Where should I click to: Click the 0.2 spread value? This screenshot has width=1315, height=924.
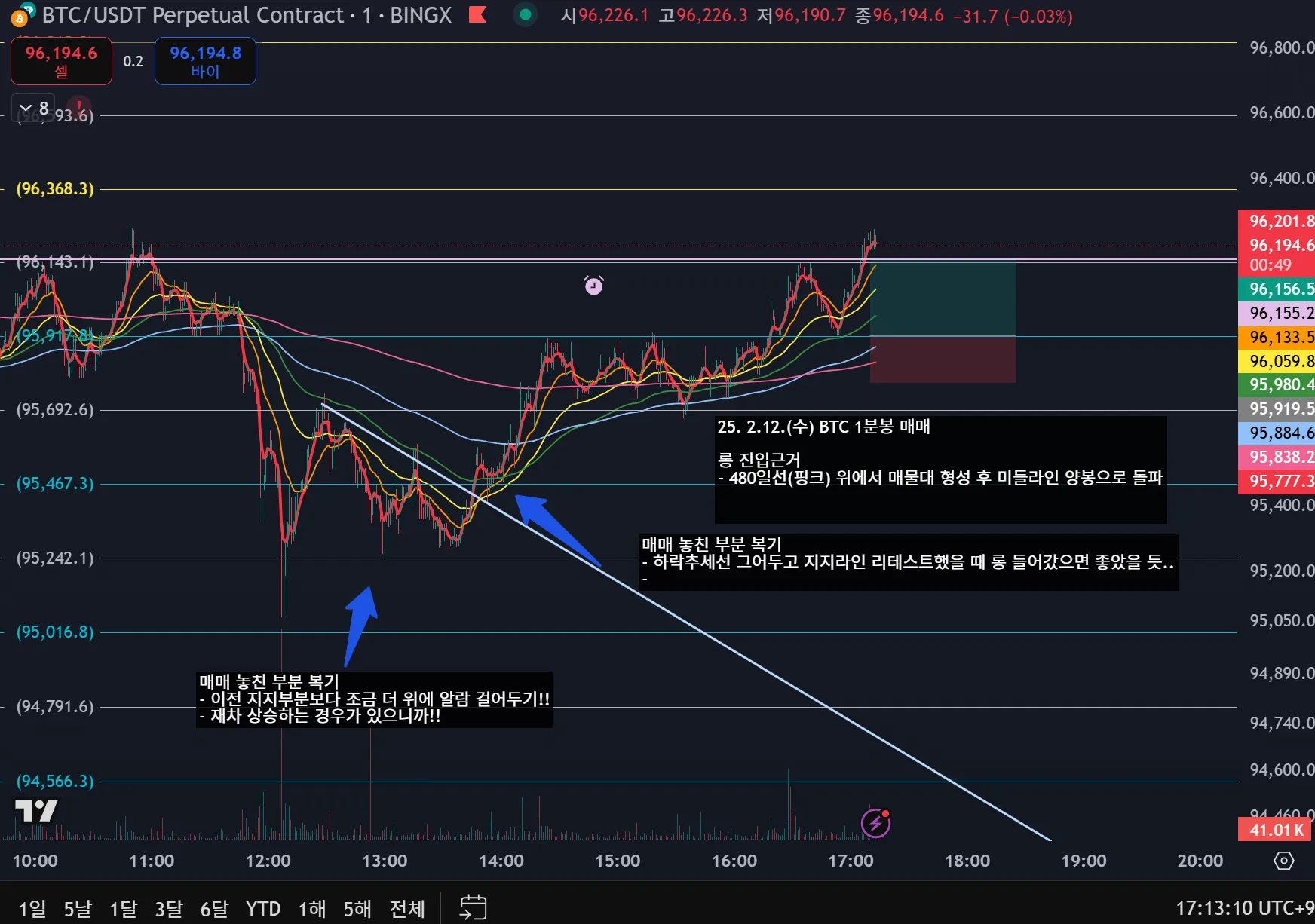(133, 61)
